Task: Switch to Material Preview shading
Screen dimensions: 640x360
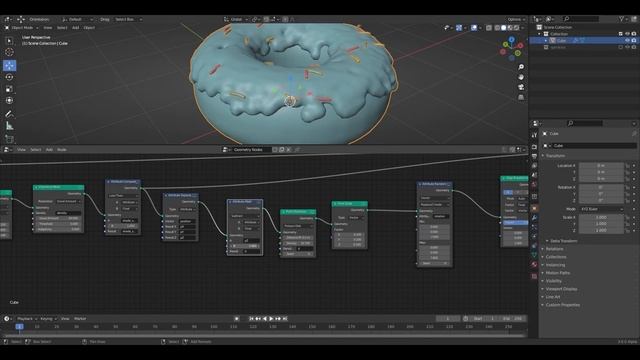Action: [510, 28]
